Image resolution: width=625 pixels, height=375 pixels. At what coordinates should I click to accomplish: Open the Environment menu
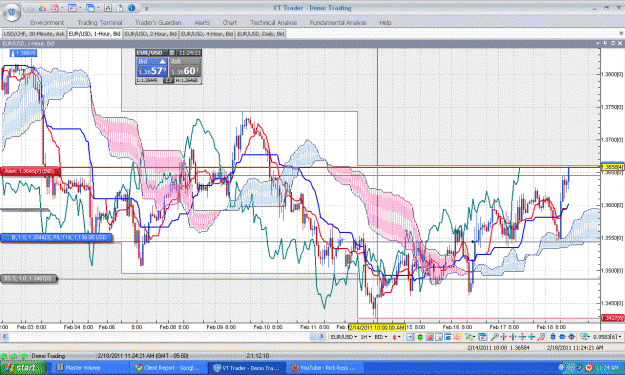(47, 23)
